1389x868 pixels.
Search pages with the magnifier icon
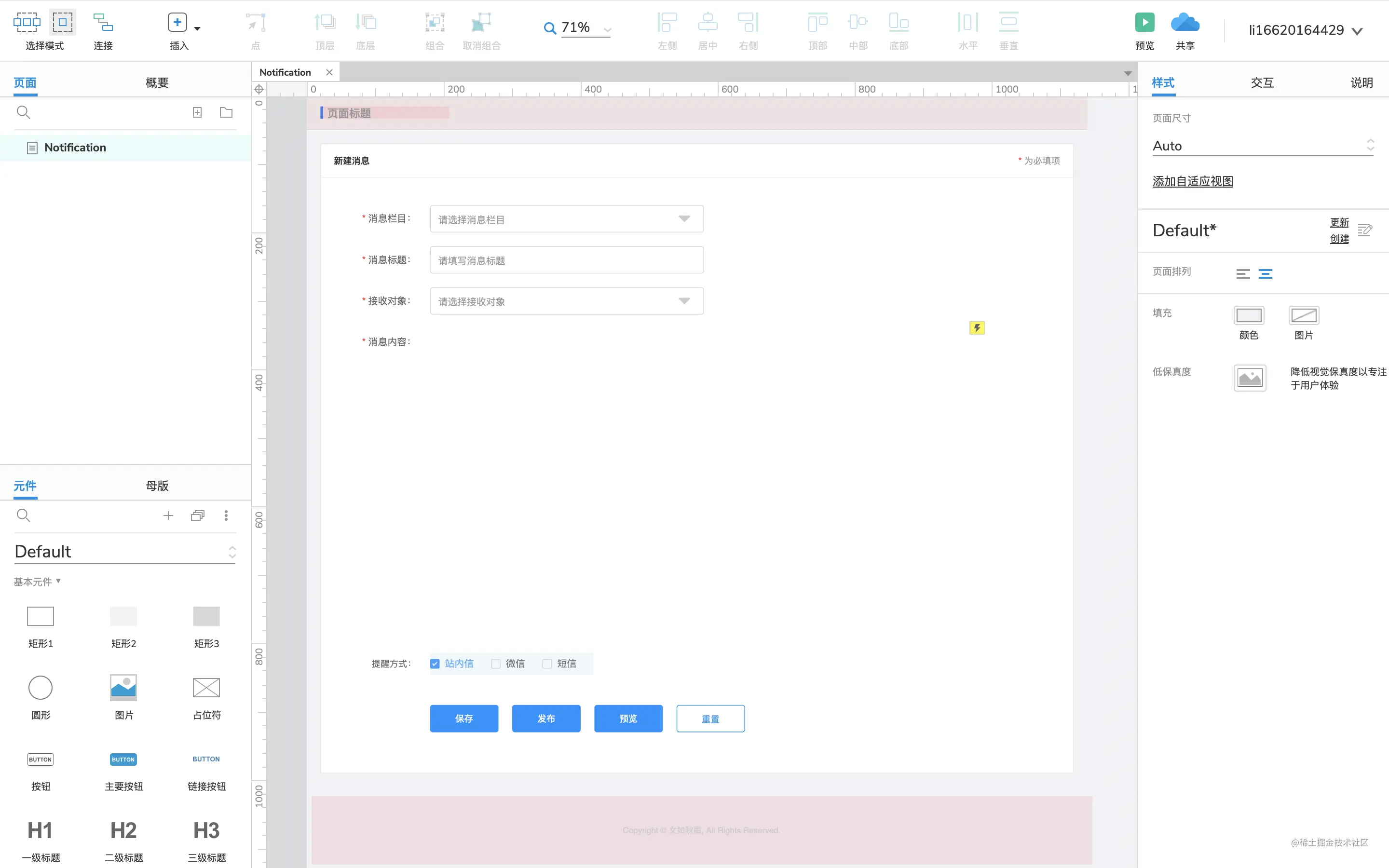(x=23, y=112)
